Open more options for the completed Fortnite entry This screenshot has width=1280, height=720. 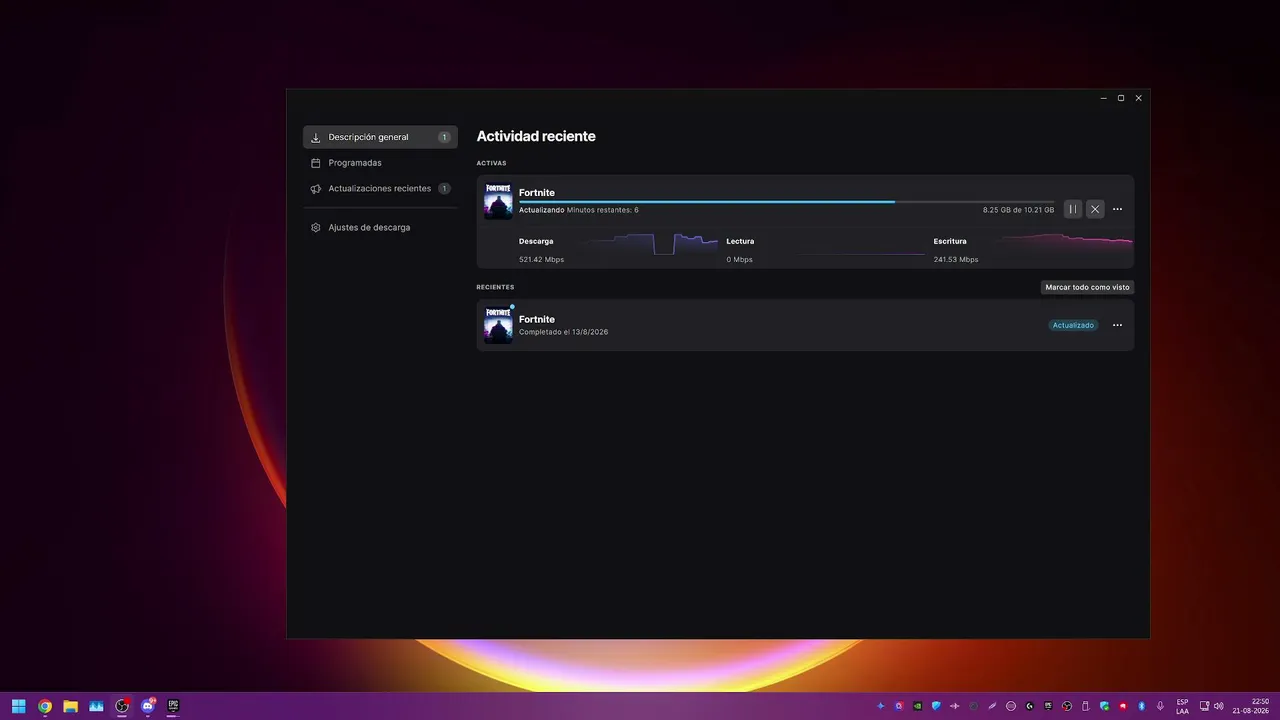[x=1117, y=325]
